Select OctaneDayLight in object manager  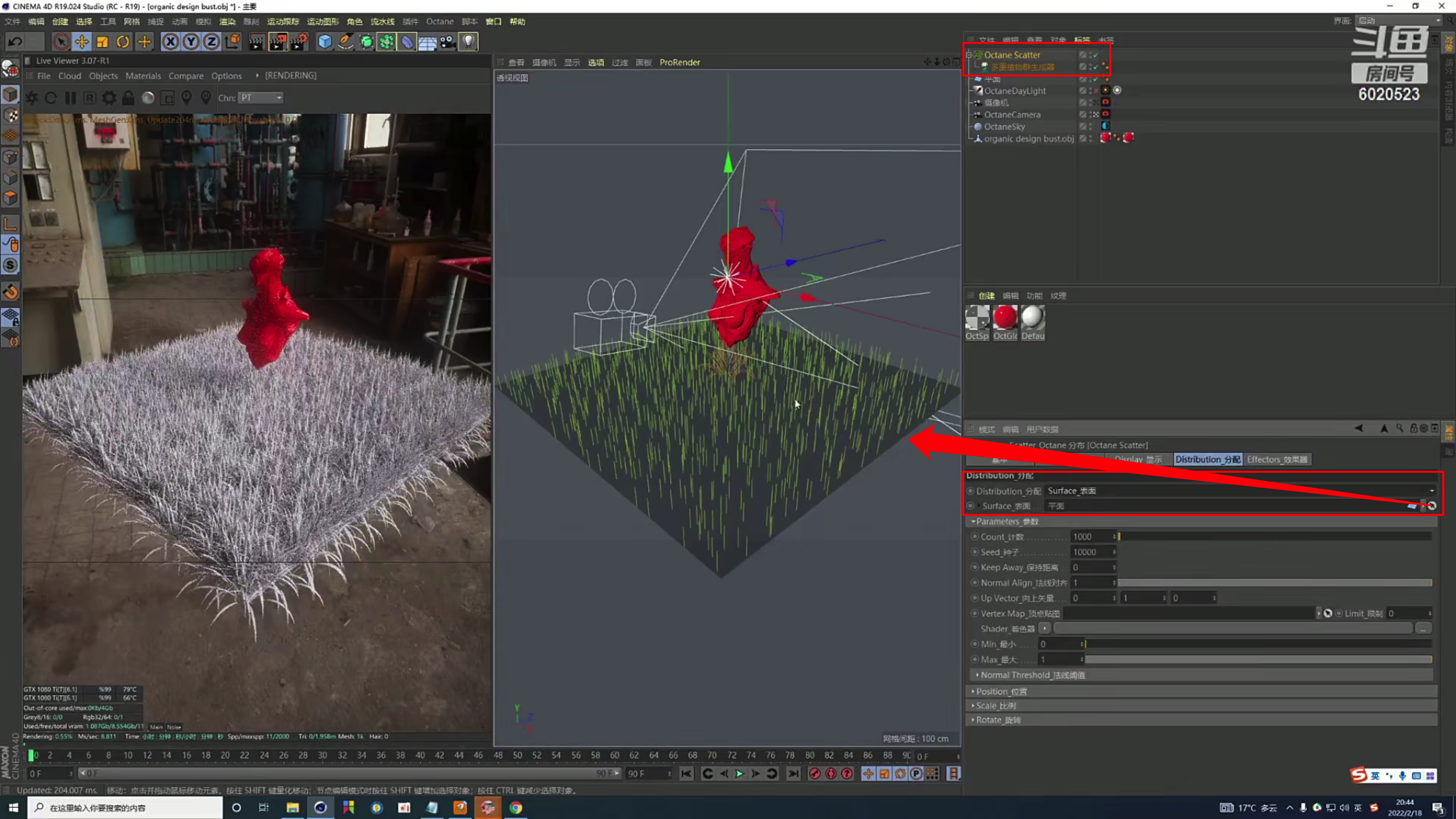pos(1015,91)
